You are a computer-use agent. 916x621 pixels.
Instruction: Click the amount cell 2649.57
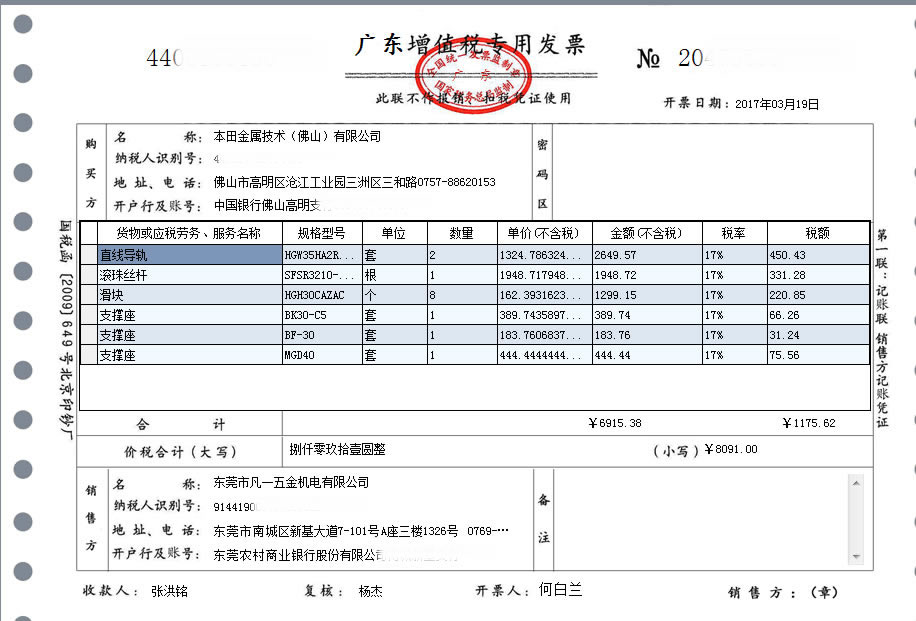tap(647, 255)
